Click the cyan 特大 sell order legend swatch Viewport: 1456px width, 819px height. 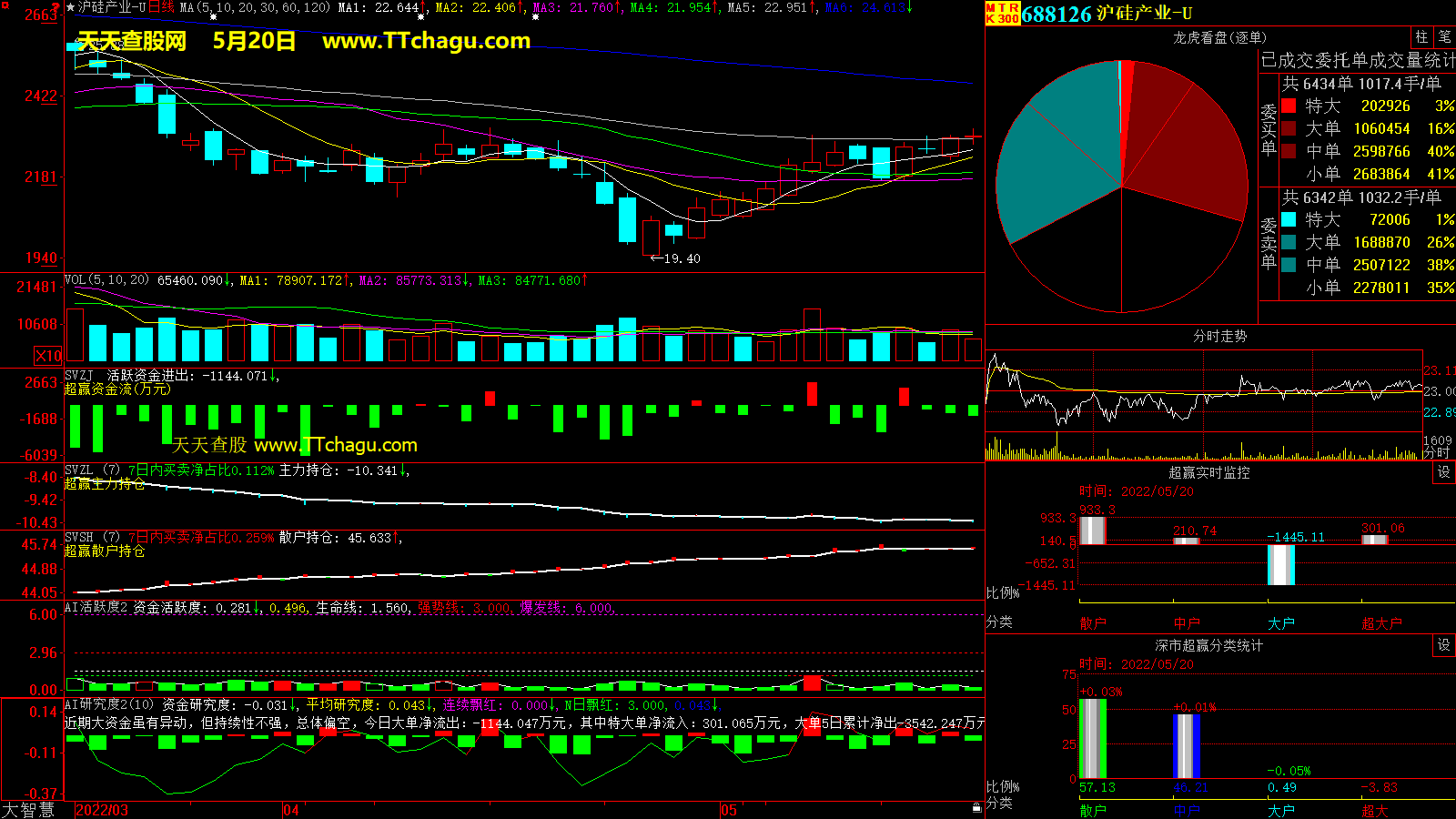click(1289, 220)
